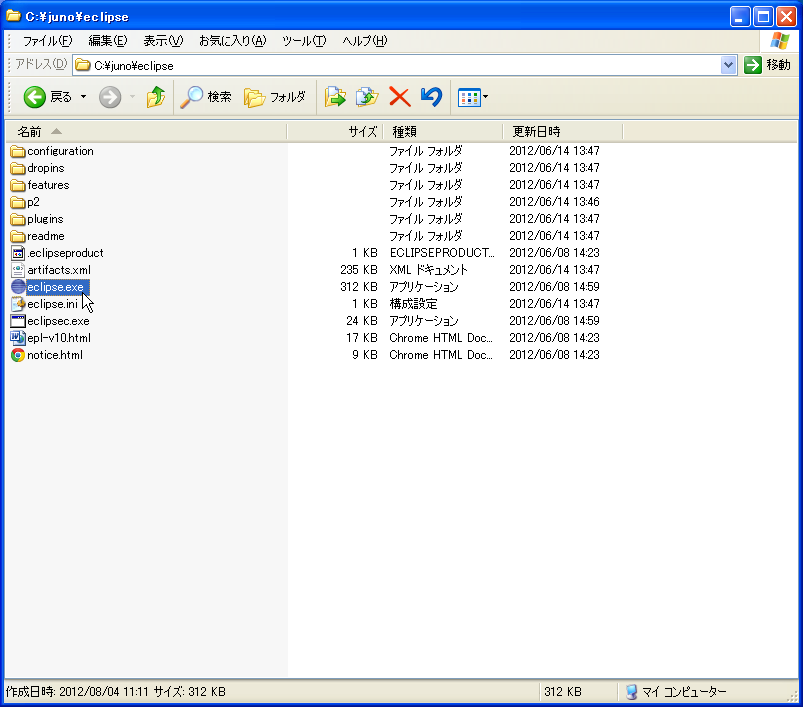
Task: Expand the Forward button history dropdown arrow
Action: click(x=132, y=97)
